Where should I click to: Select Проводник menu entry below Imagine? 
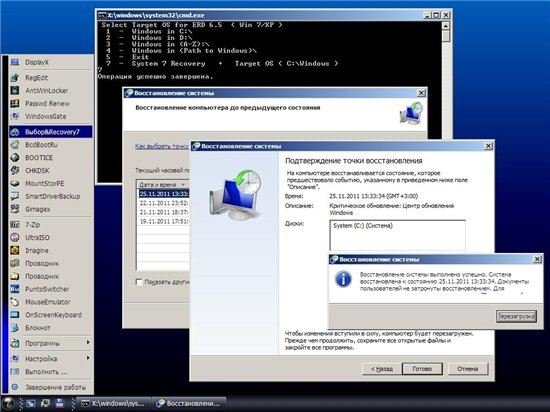(42, 263)
